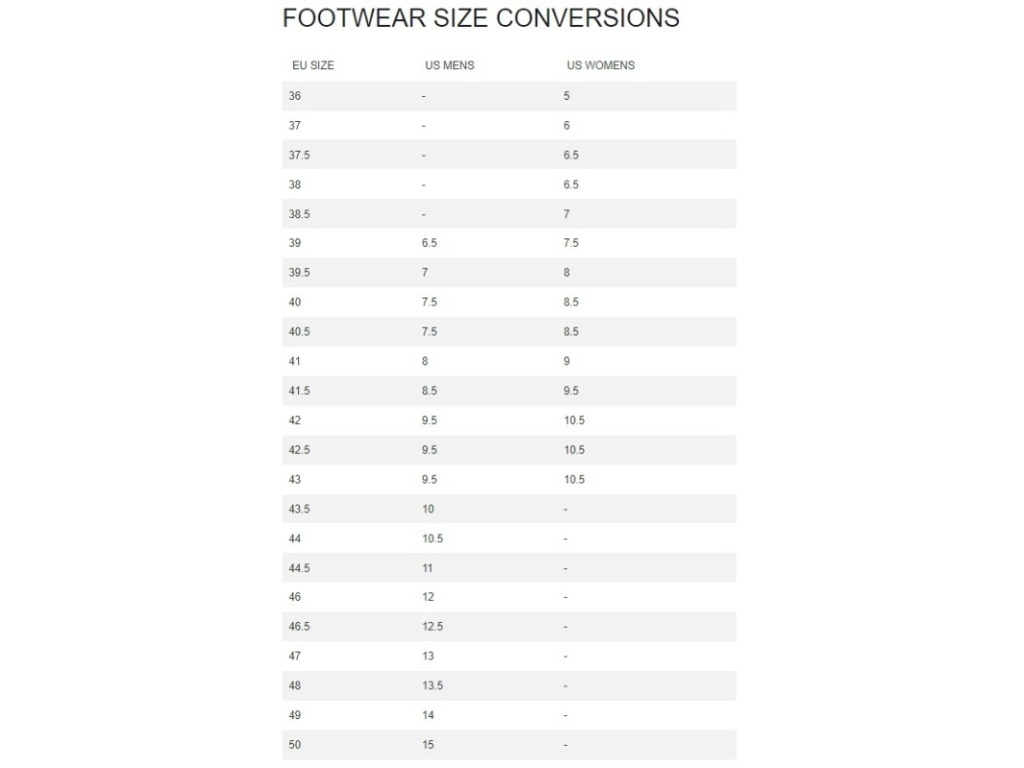Image resolution: width=1024 pixels, height=768 pixels.
Task: Select the EU size 37.5 cell
Action: tap(299, 155)
